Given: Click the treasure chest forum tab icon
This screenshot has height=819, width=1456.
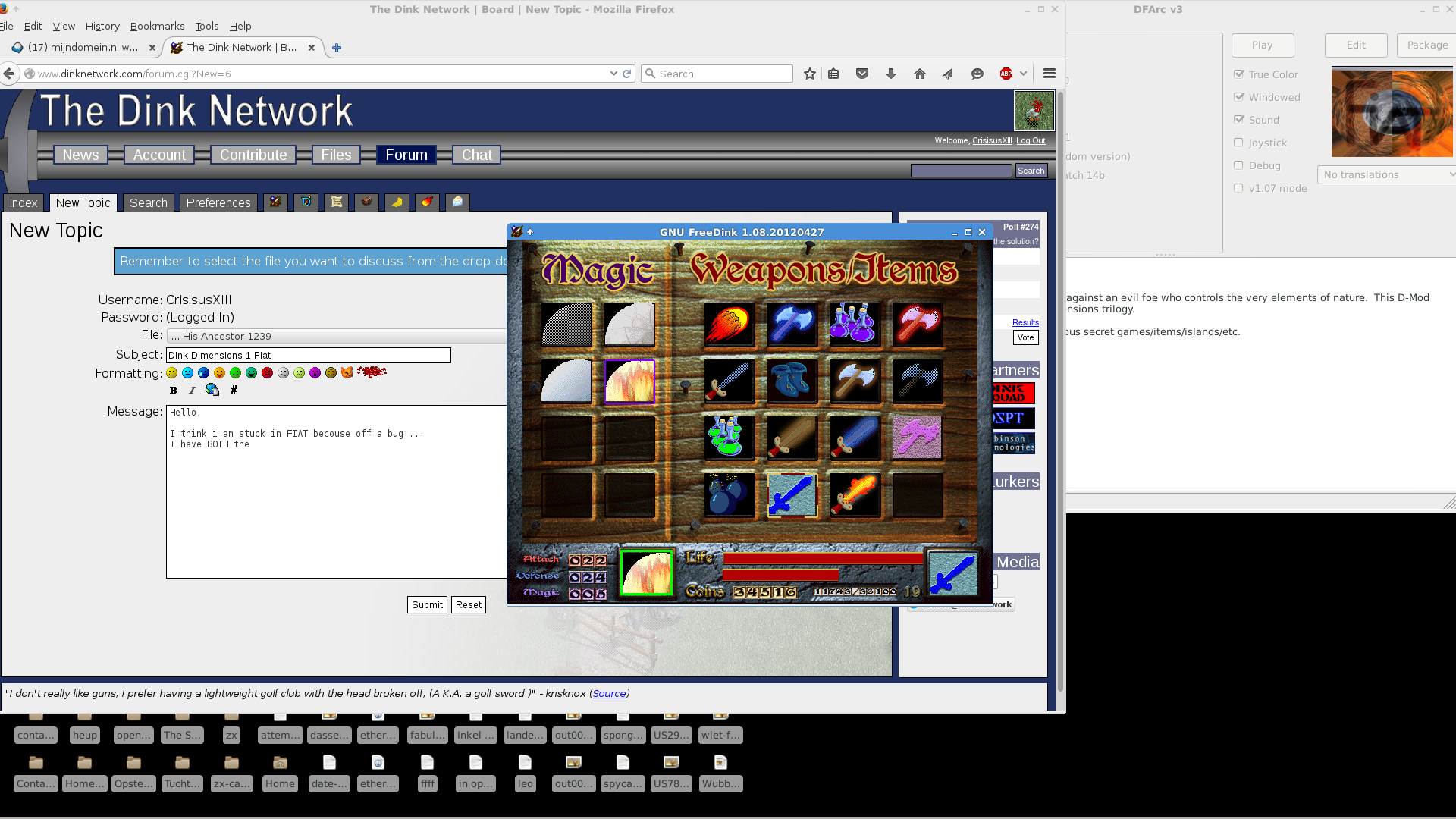Looking at the screenshot, I should (x=366, y=202).
